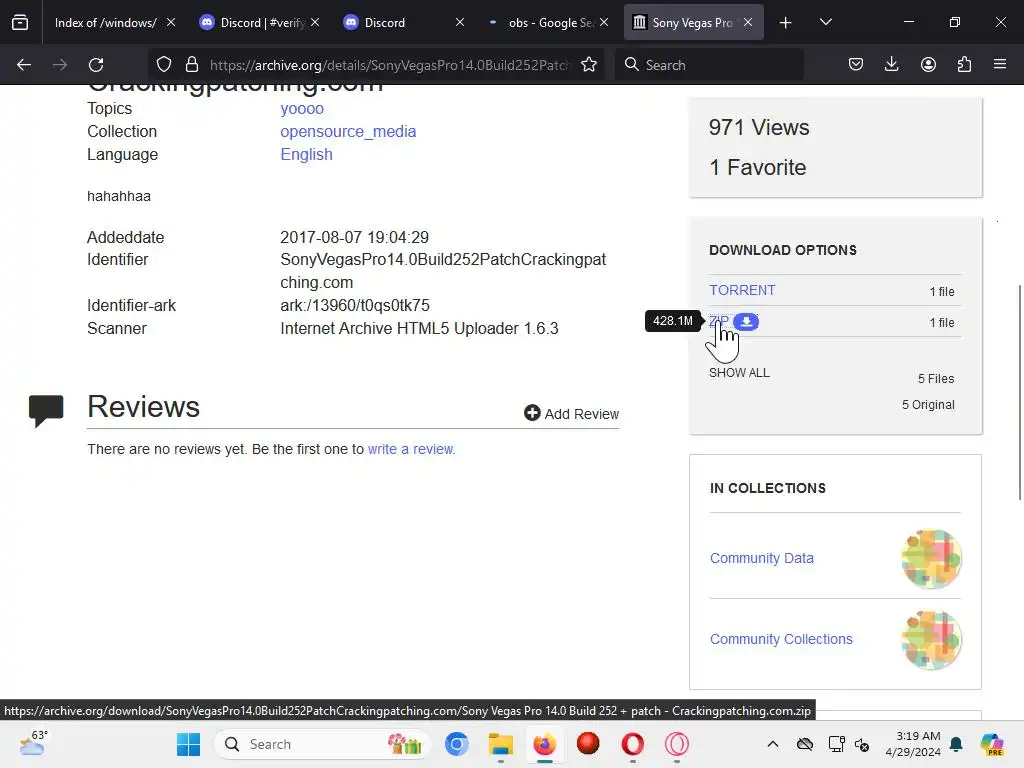Click the taskbar Search box

[323, 744]
